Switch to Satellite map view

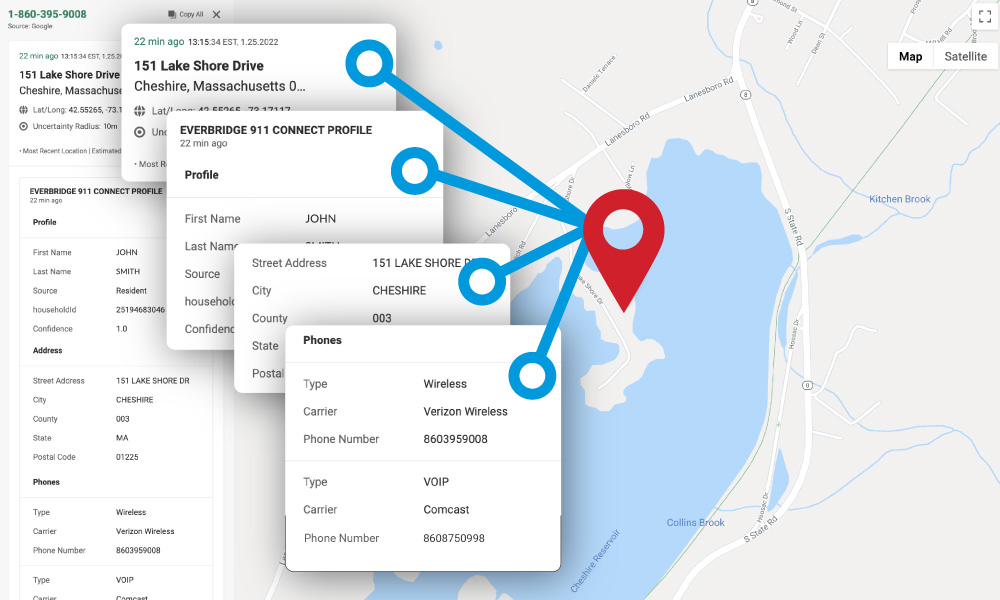click(966, 56)
